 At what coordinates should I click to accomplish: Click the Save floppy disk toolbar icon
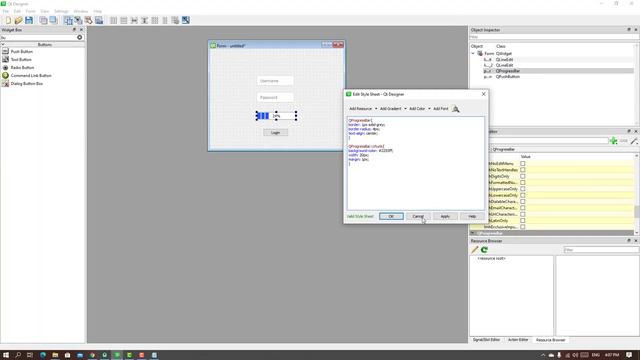coord(29,20)
